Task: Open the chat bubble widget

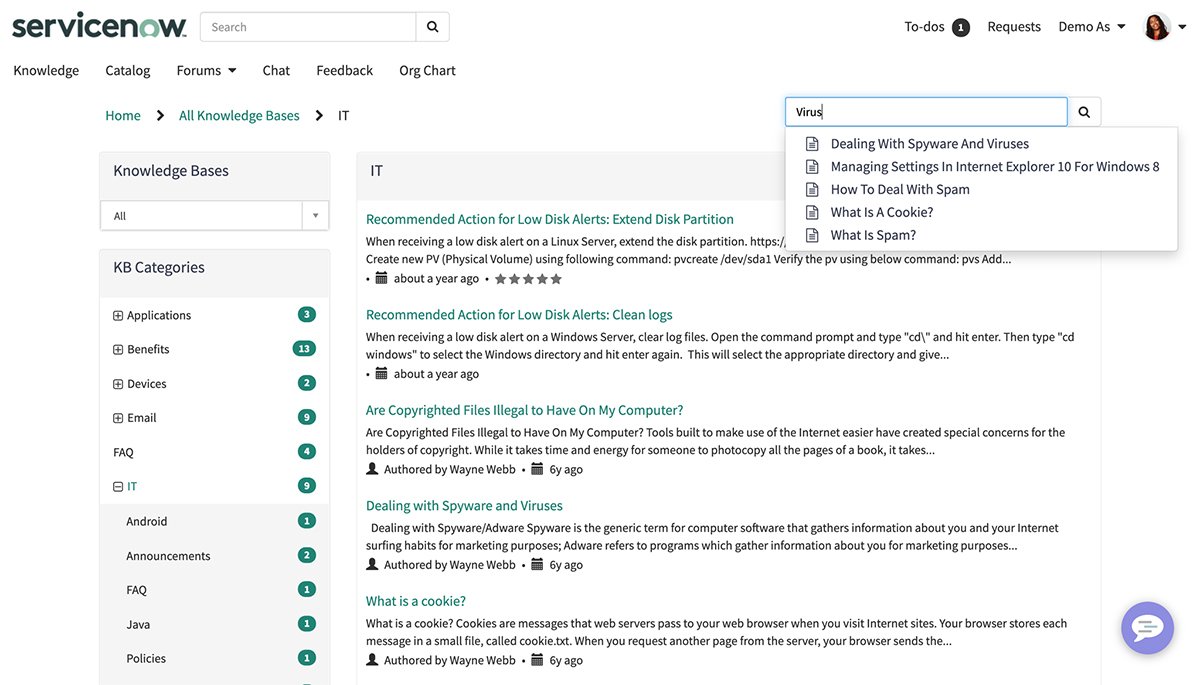Action: coord(1147,628)
